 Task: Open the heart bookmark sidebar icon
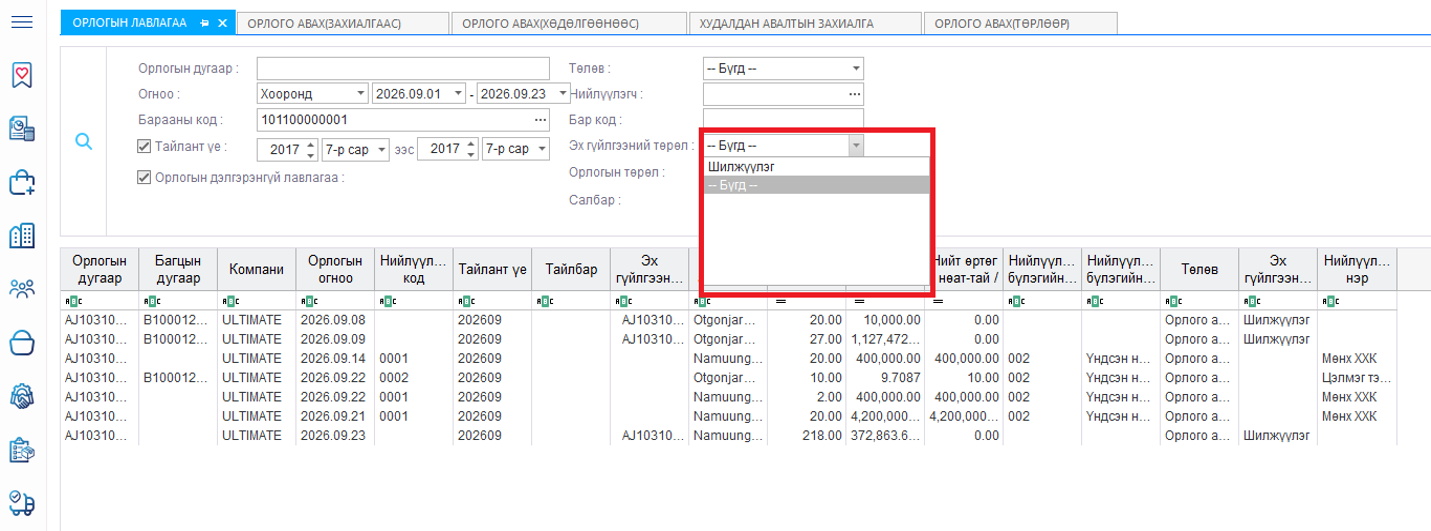click(x=22, y=75)
